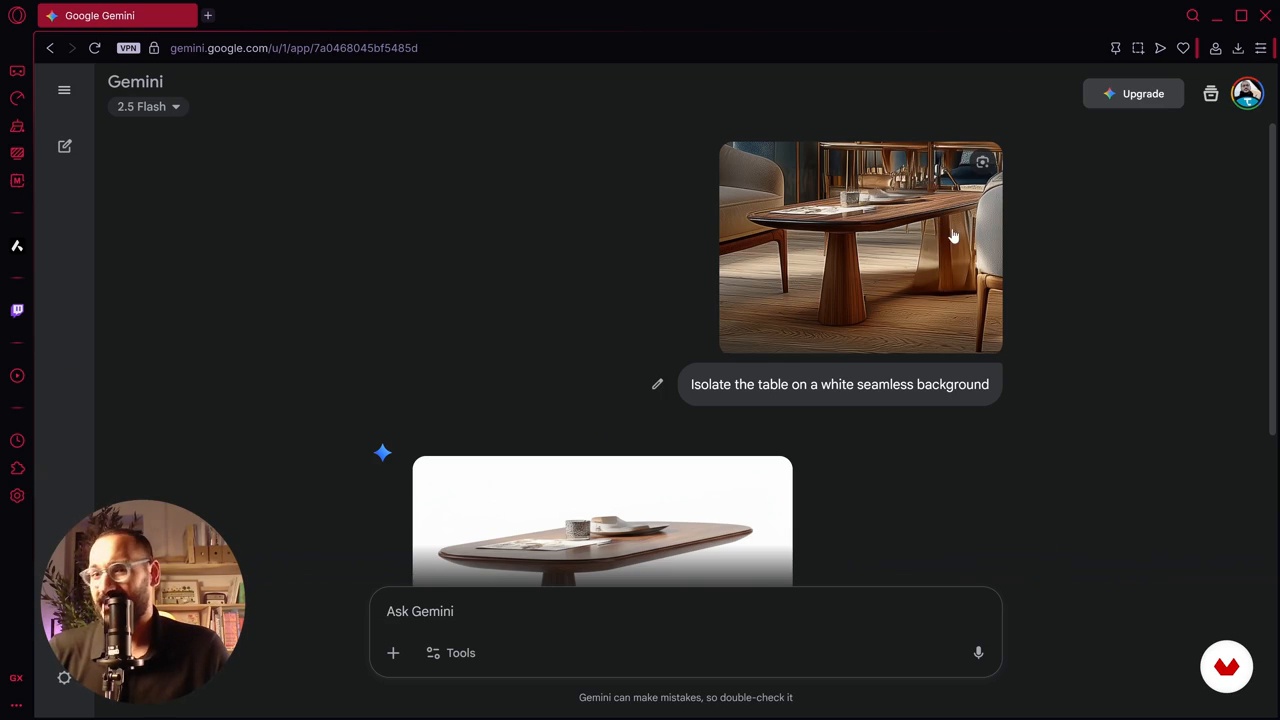Image resolution: width=1280 pixels, height=720 pixels.
Task: Open the browser tab search magnifier
Action: 1193,16
